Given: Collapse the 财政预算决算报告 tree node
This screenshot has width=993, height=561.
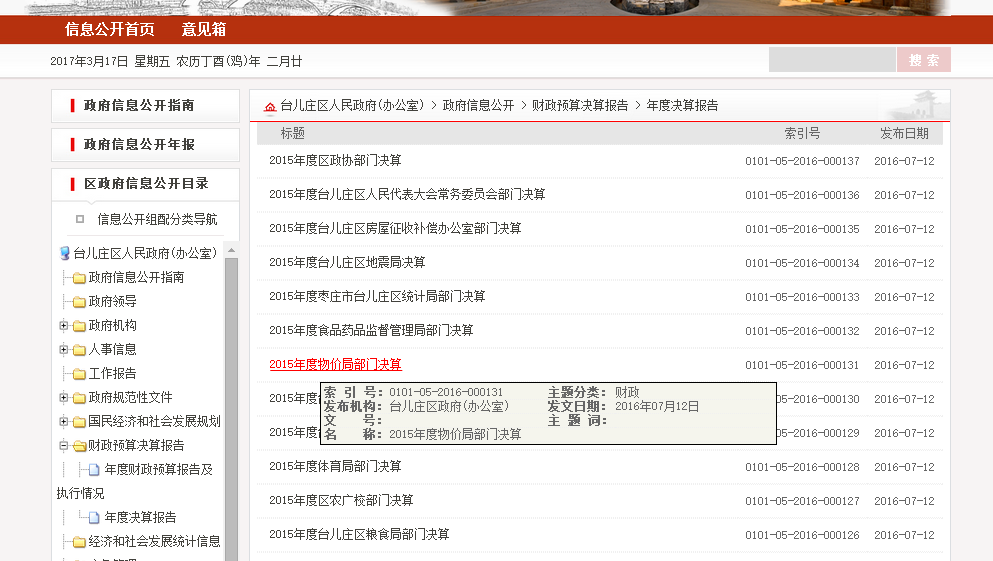Looking at the screenshot, I should (64, 446).
